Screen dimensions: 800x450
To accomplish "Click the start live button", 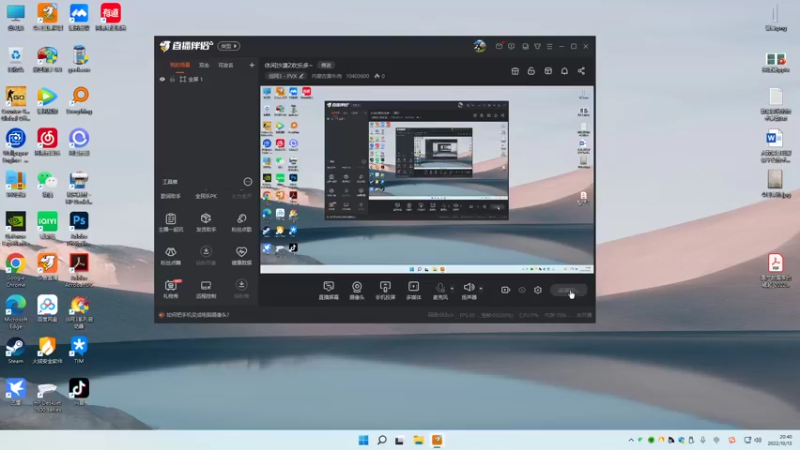I will tap(568, 290).
